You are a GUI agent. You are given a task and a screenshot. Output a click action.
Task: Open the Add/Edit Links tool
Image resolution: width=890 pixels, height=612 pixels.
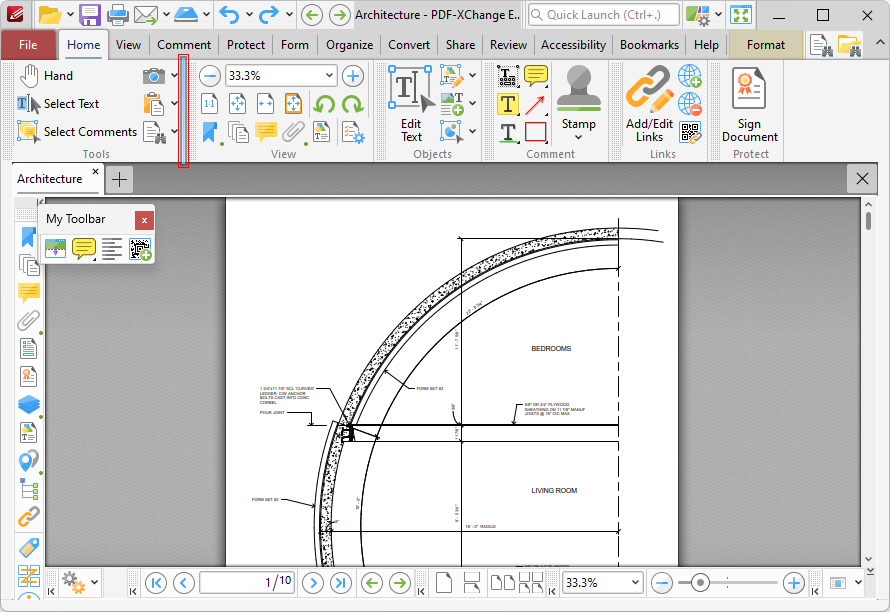tap(649, 104)
